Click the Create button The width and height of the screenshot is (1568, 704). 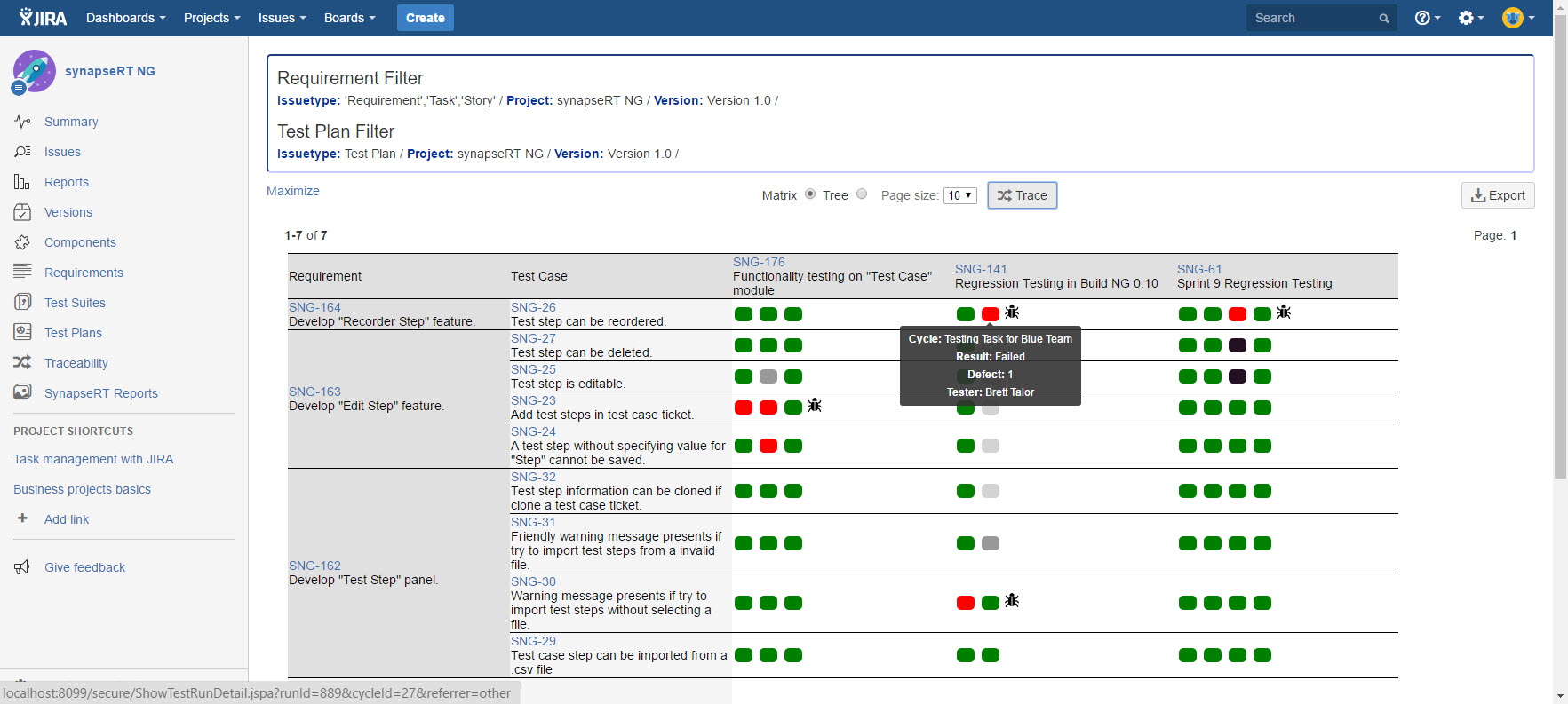click(426, 18)
